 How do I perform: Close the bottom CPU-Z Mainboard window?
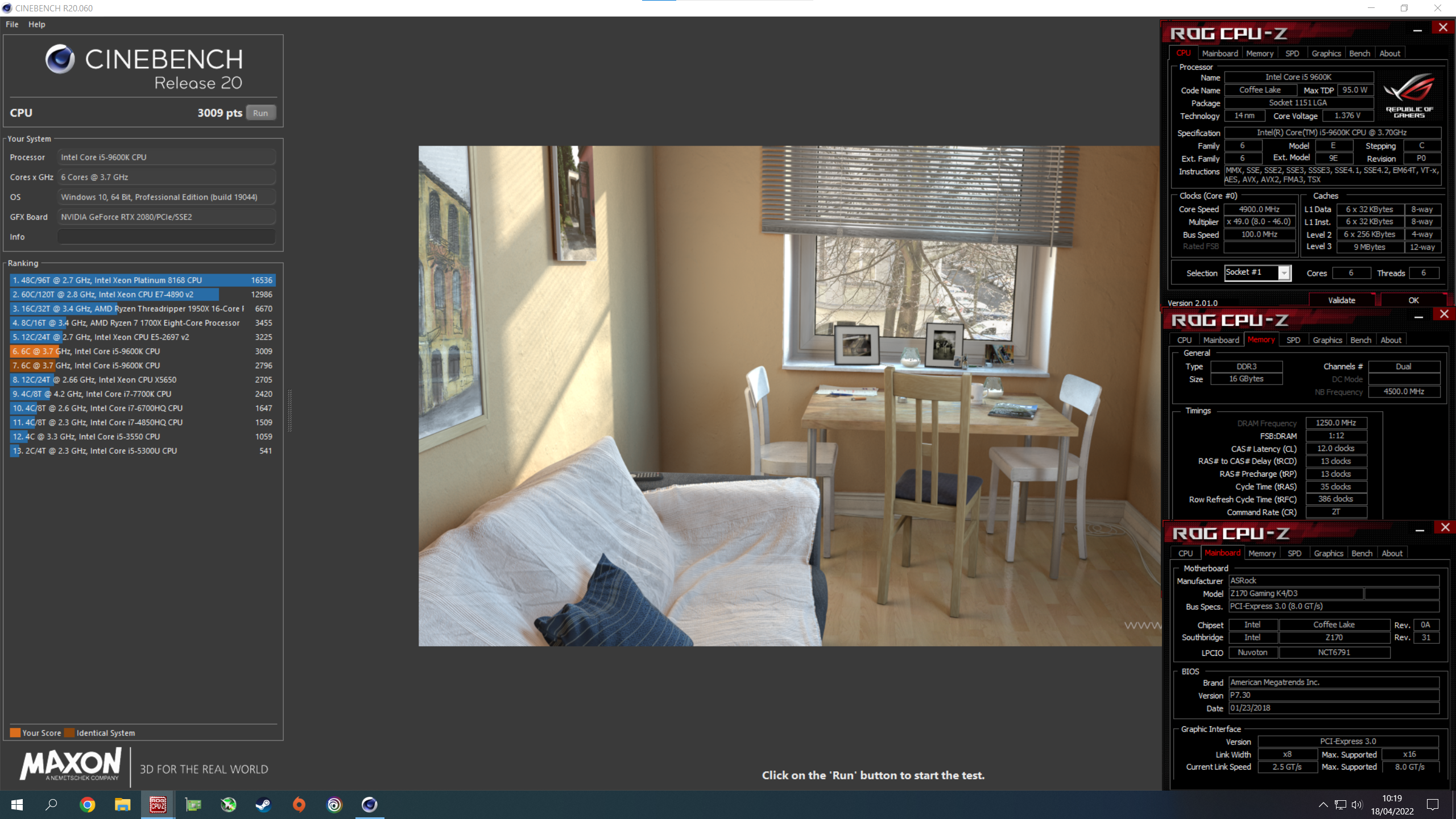click(1445, 528)
